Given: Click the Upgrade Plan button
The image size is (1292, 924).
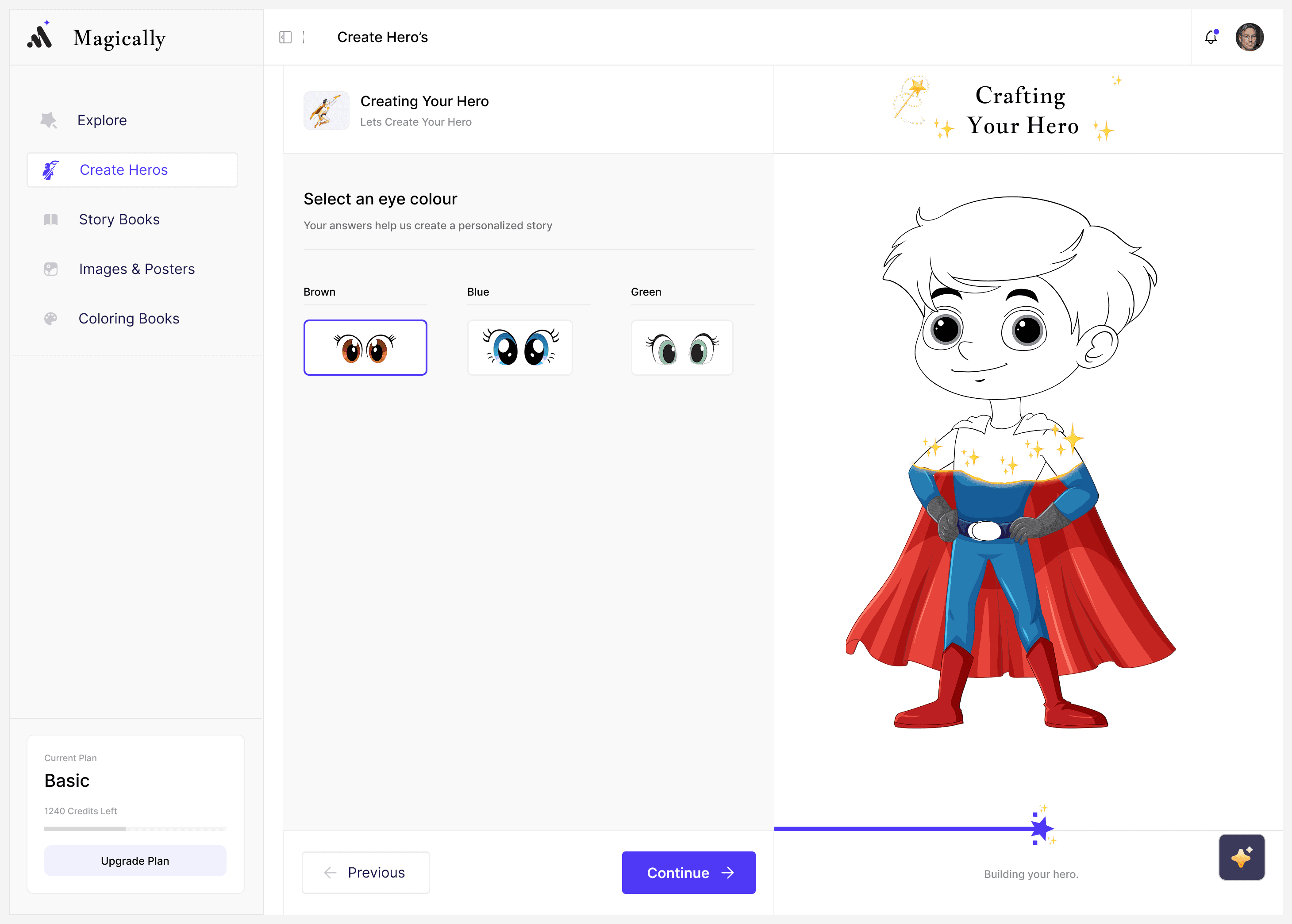Looking at the screenshot, I should 135,860.
